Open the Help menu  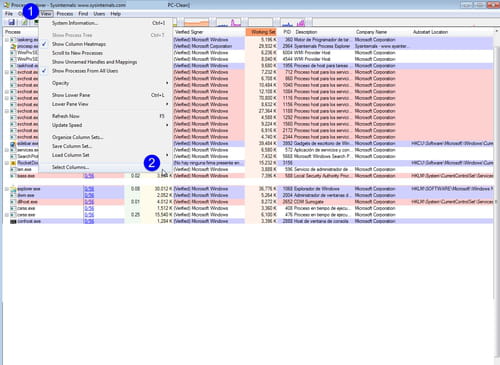[115, 14]
